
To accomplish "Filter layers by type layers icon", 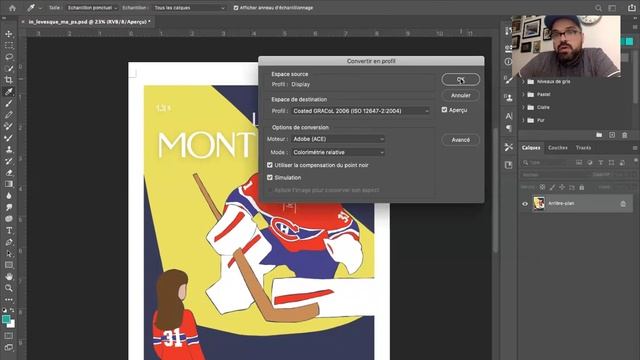I will (600, 162).
